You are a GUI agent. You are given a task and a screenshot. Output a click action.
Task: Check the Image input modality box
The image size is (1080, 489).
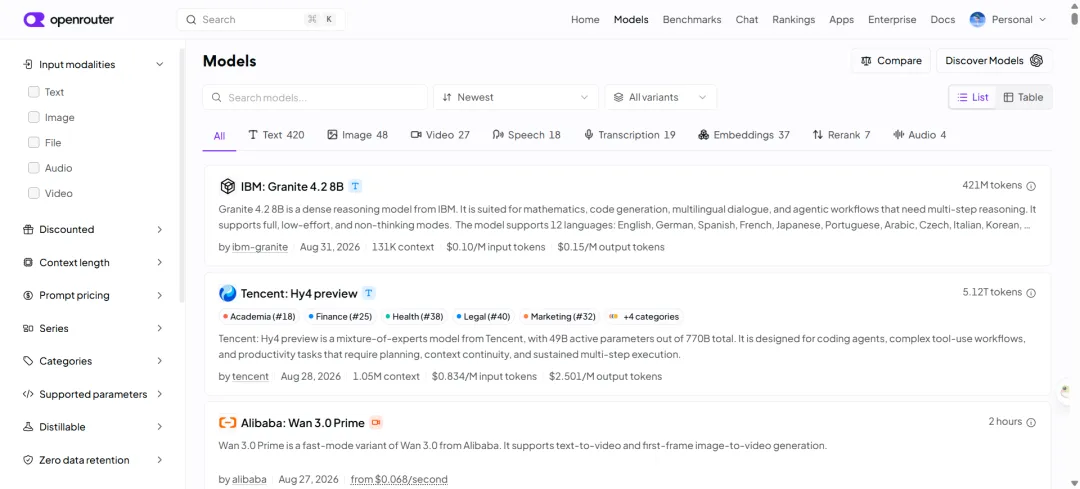coord(34,117)
